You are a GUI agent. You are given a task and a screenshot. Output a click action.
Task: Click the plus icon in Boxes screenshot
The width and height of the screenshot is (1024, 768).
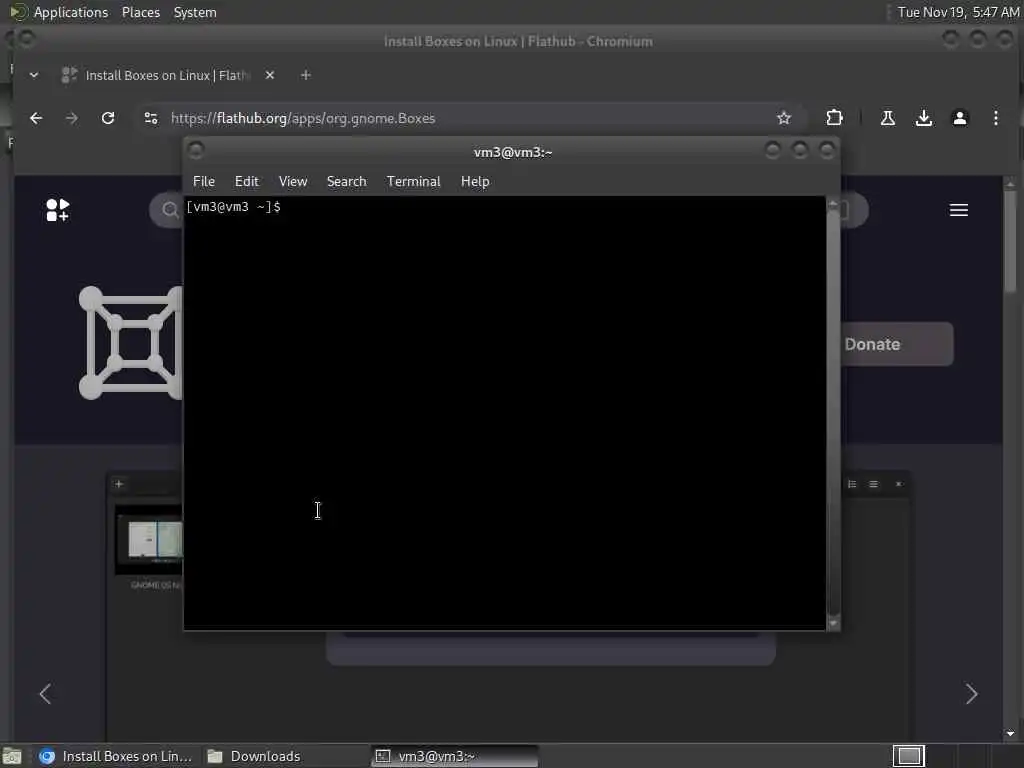(119, 484)
